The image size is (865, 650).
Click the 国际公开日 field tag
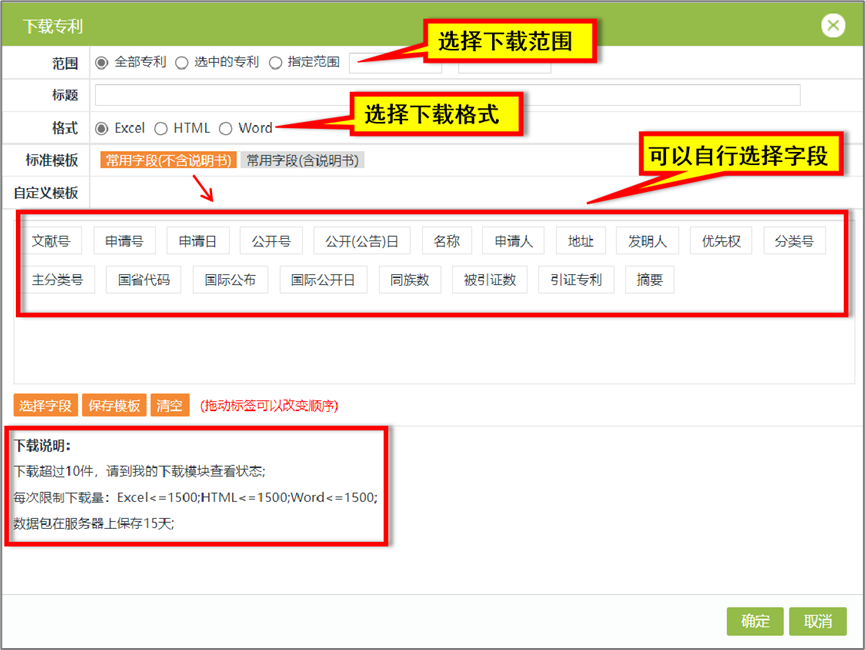(x=323, y=279)
